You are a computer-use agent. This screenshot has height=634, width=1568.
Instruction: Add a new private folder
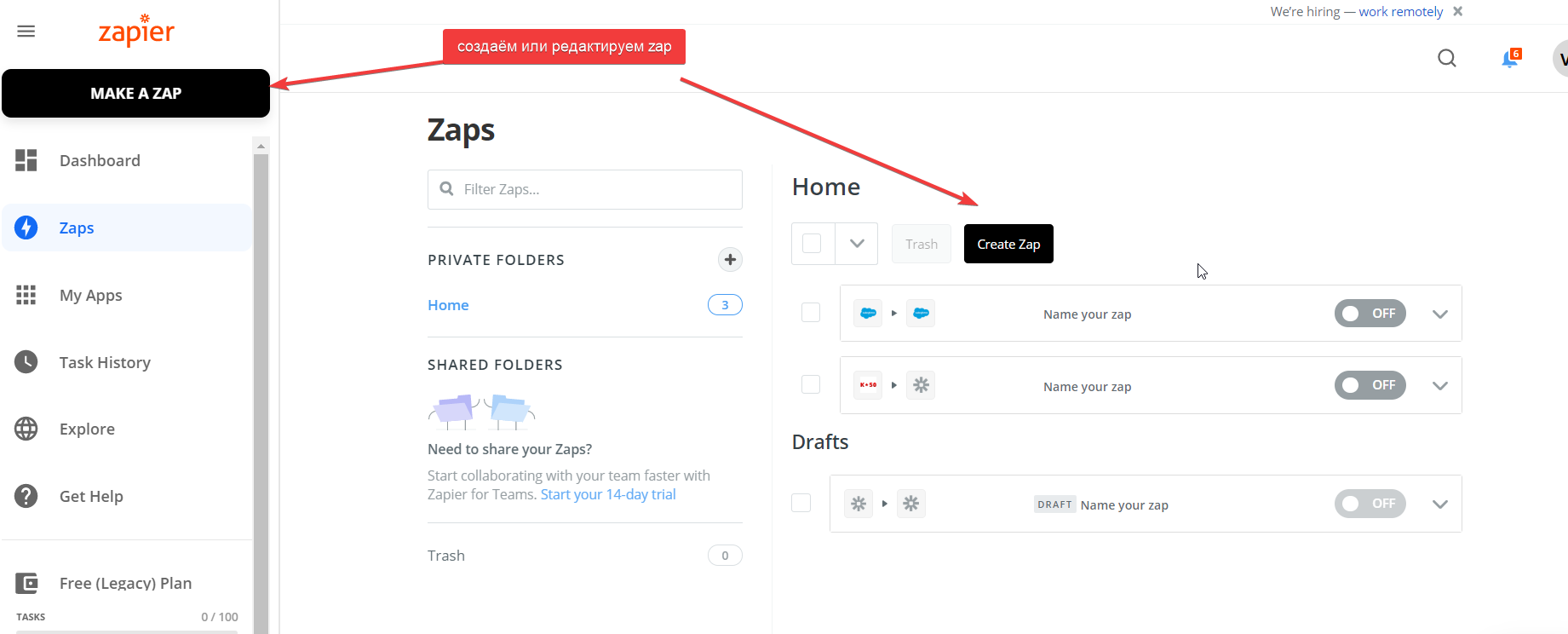click(730, 260)
